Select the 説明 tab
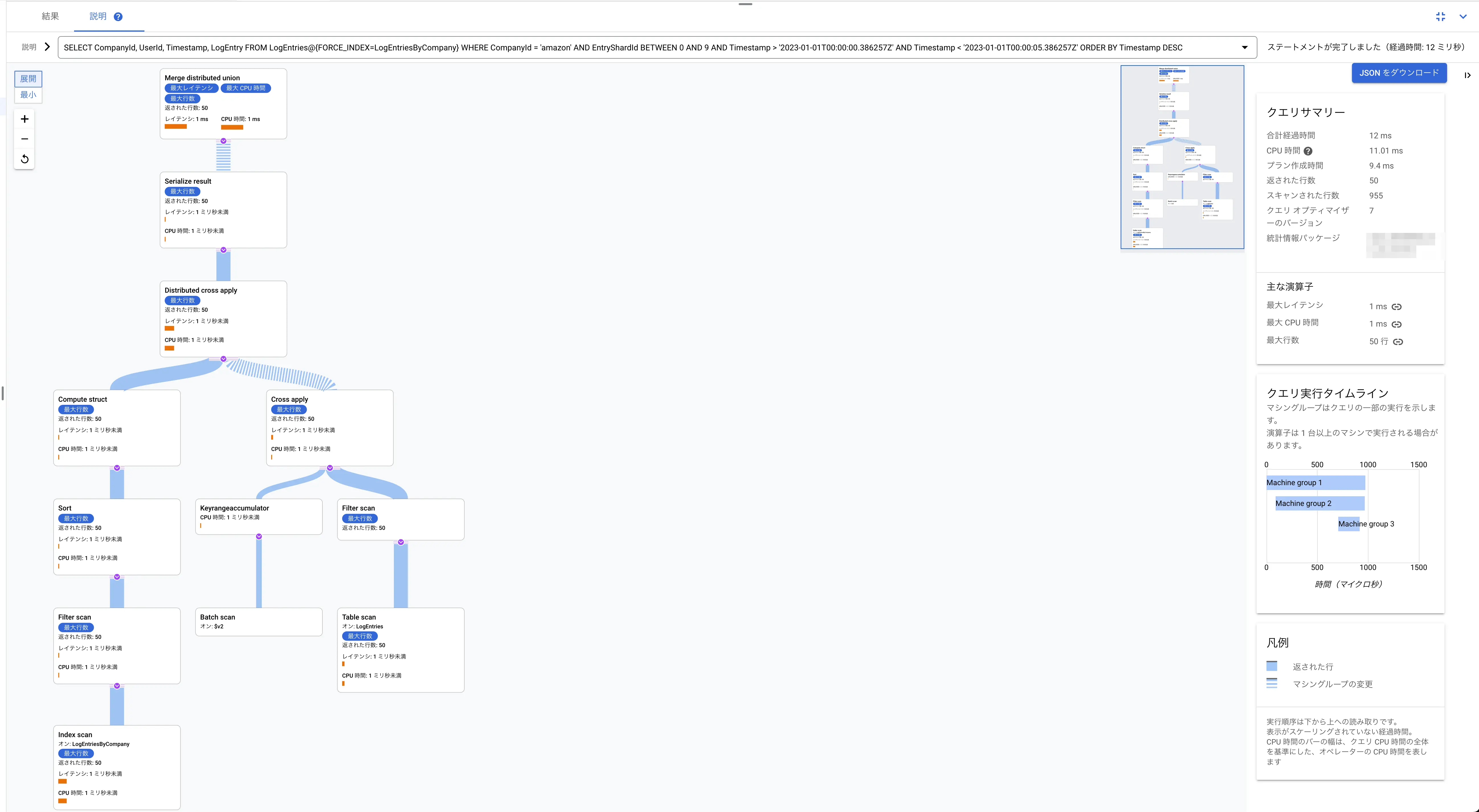 point(98,17)
